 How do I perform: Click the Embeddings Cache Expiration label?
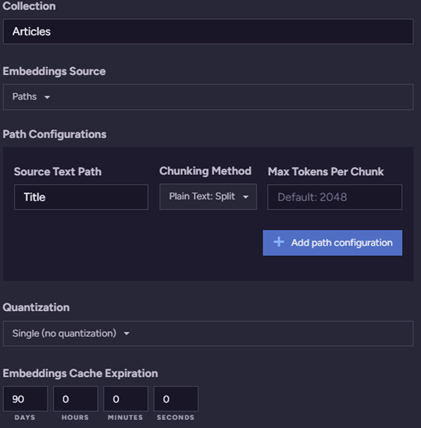pos(80,373)
